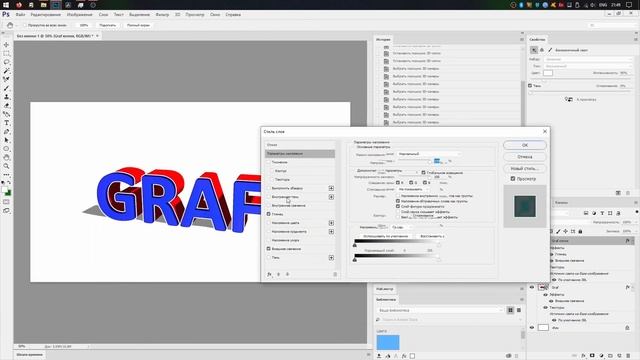This screenshot has height=360, width=640.
Task: Add another Stroke effect with plus icon
Action: (331, 188)
